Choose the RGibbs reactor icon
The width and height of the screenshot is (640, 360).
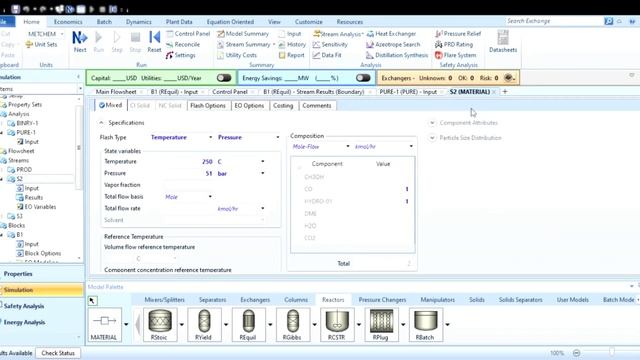pos(292,324)
